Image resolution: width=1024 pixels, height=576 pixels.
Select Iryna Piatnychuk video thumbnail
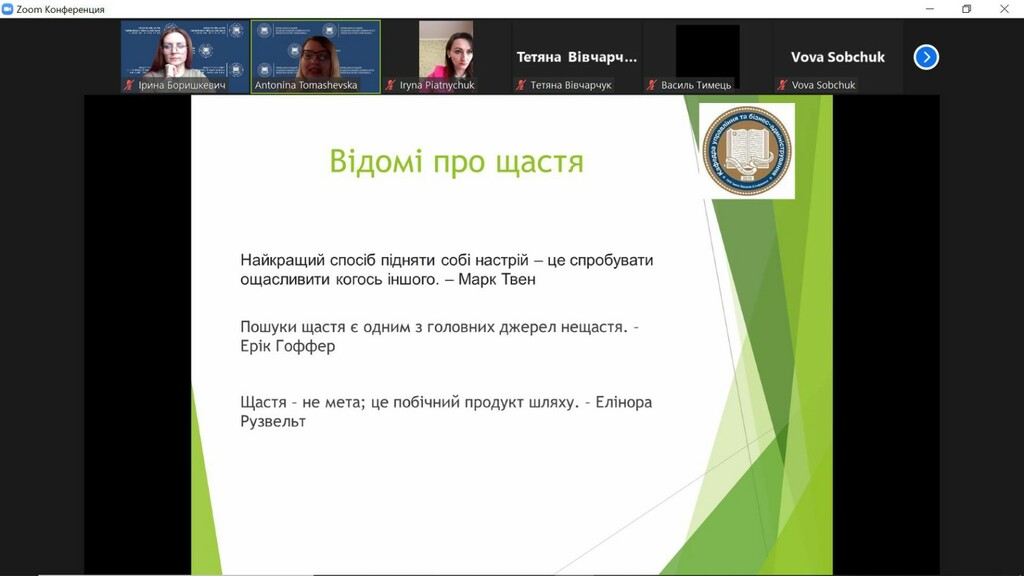coord(446,57)
